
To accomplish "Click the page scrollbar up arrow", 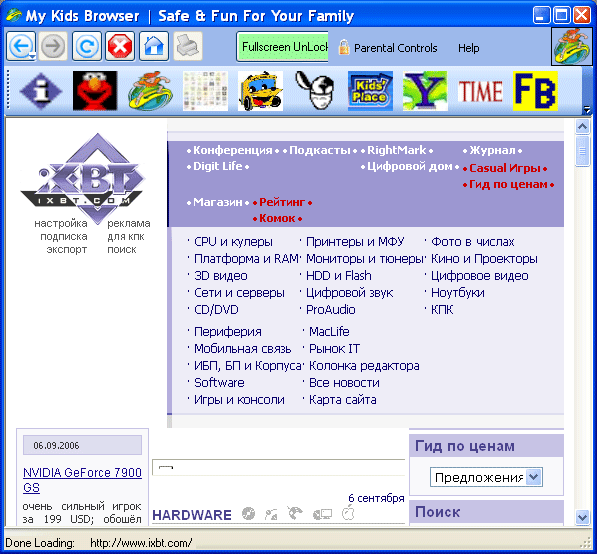I will coord(583,126).
